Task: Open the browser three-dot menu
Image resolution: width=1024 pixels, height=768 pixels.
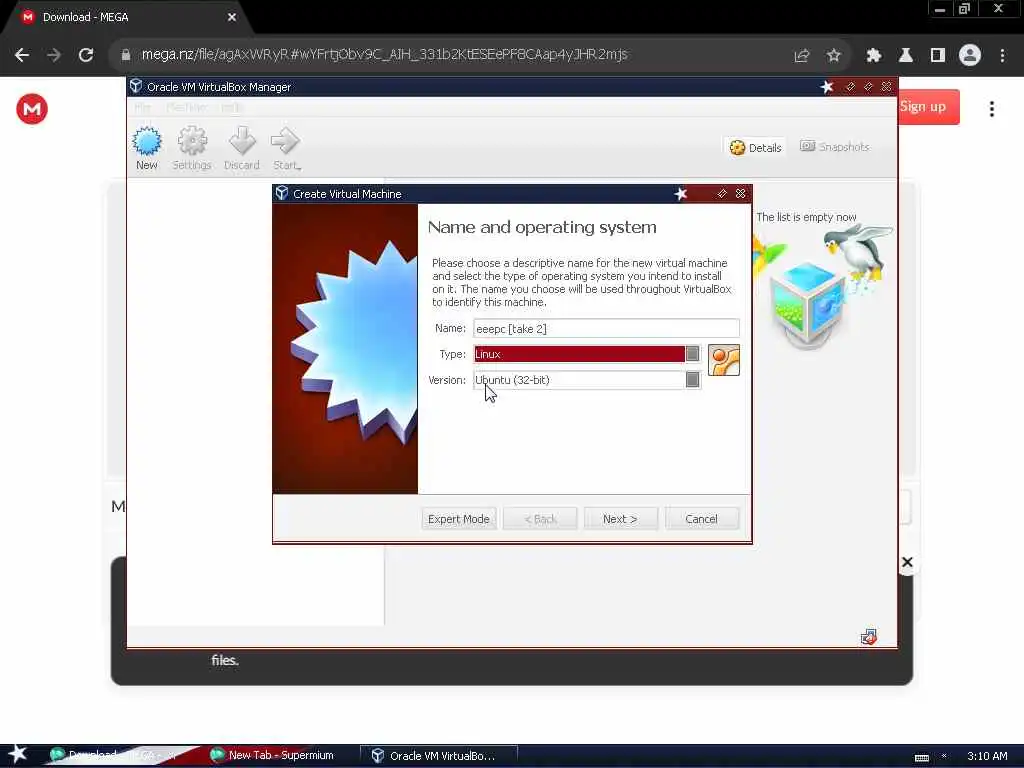Action: [1002, 56]
